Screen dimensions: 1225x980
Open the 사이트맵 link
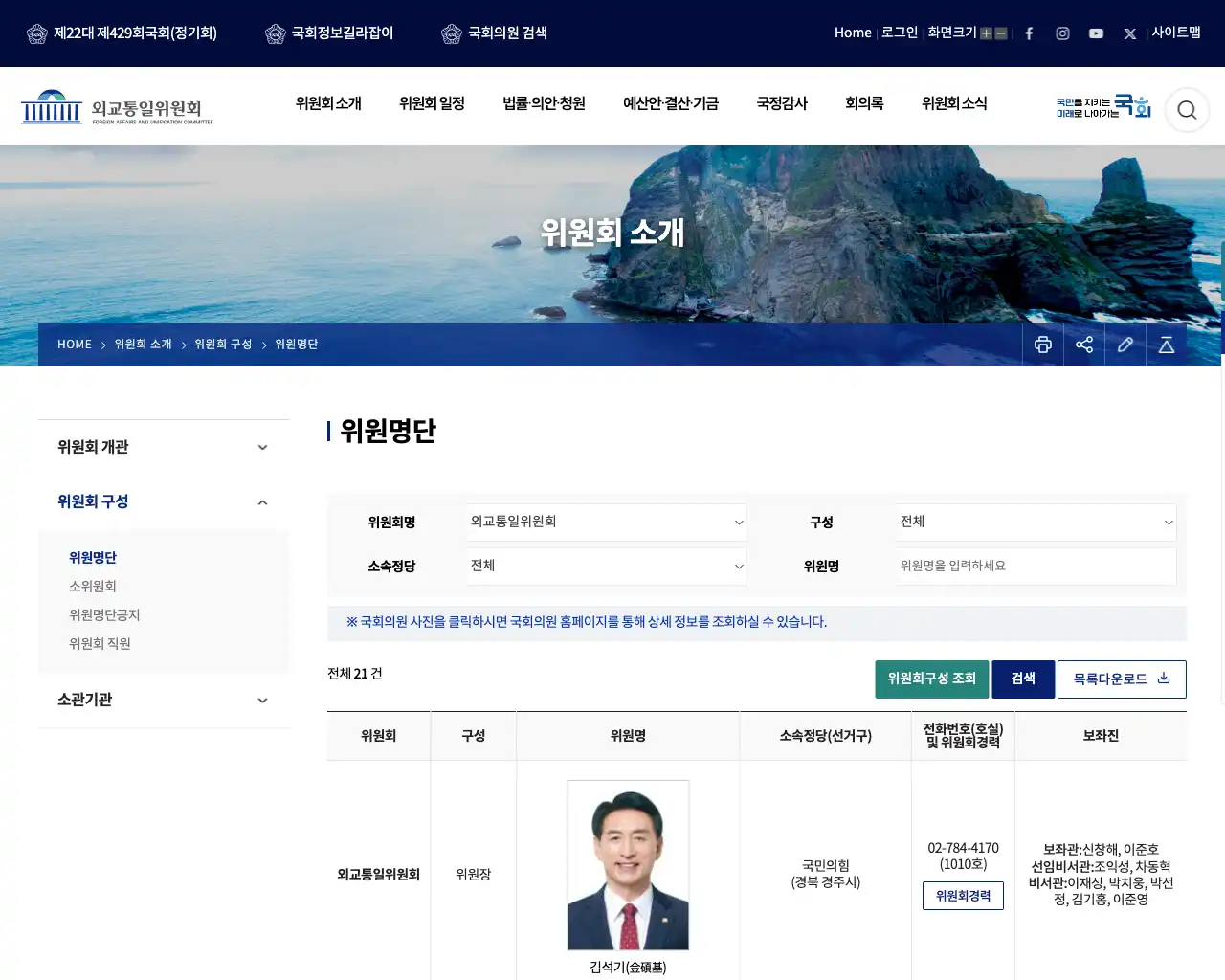coord(1176,33)
